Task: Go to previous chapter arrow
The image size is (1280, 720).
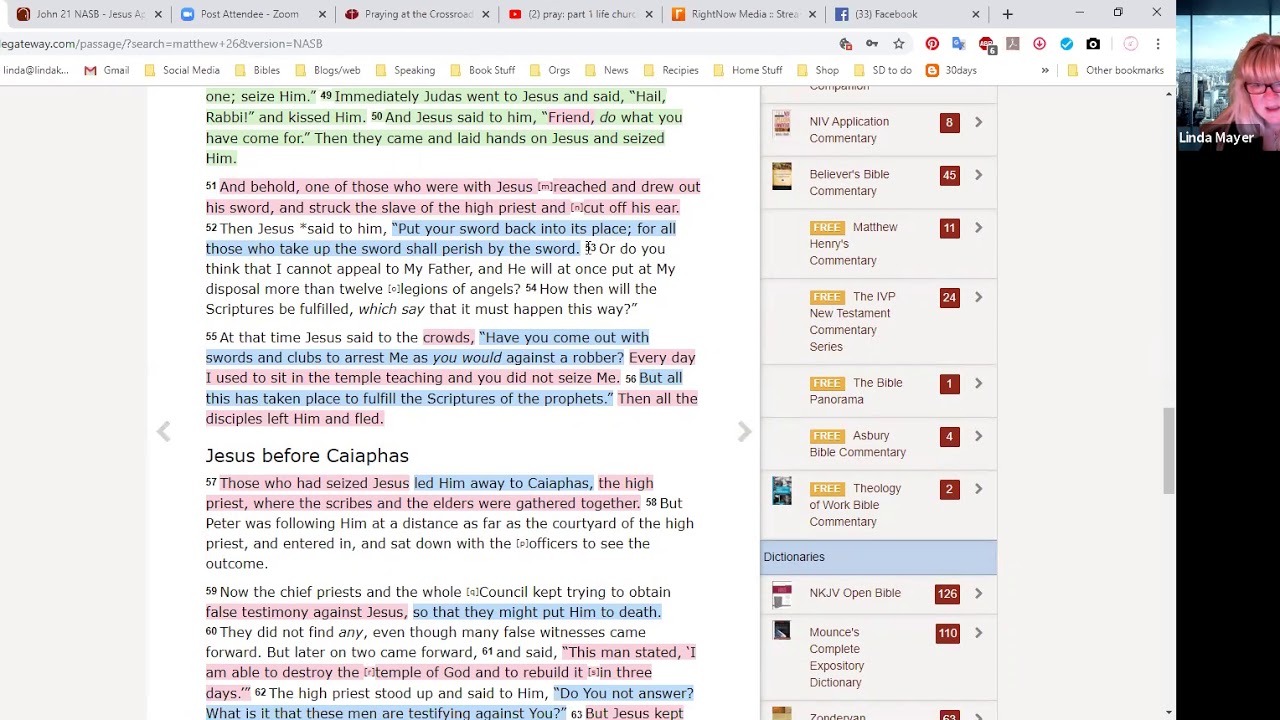Action: (x=163, y=431)
